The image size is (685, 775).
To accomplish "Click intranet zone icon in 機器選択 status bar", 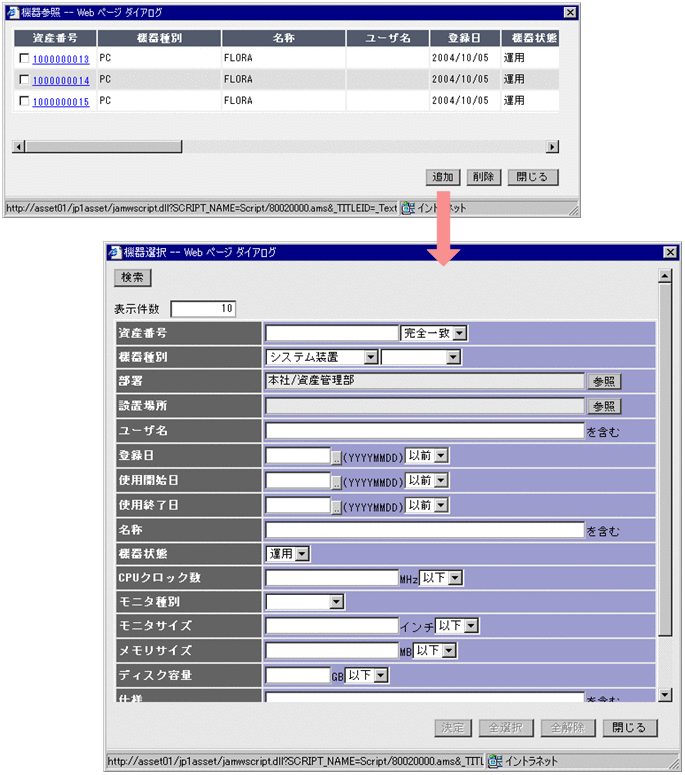I will [495, 761].
